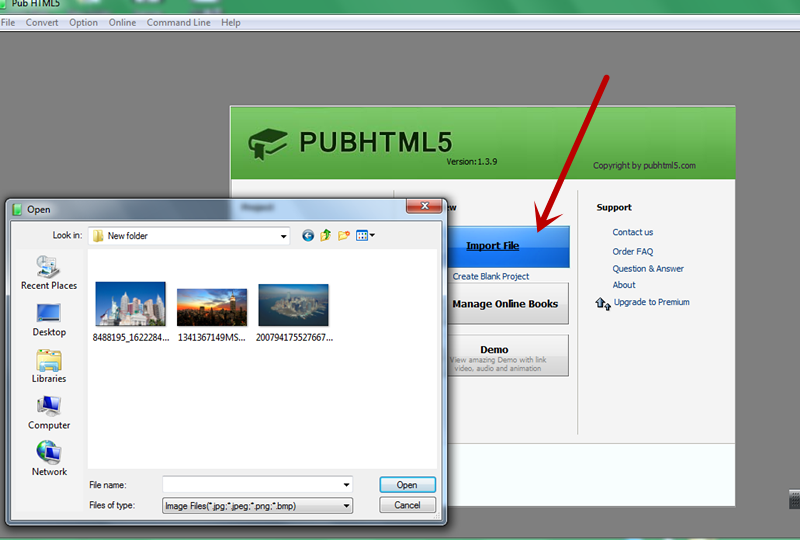Go back using the blue arrow icon

click(308, 235)
